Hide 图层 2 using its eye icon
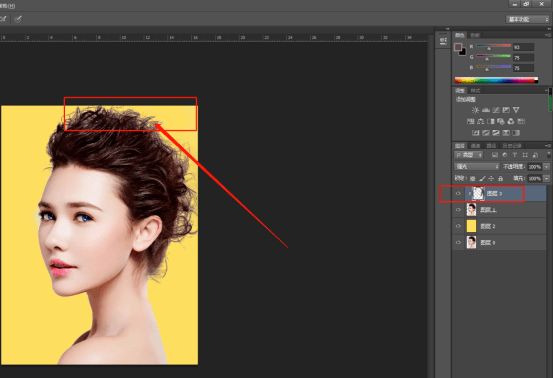 pyautogui.click(x=458, y=226)
